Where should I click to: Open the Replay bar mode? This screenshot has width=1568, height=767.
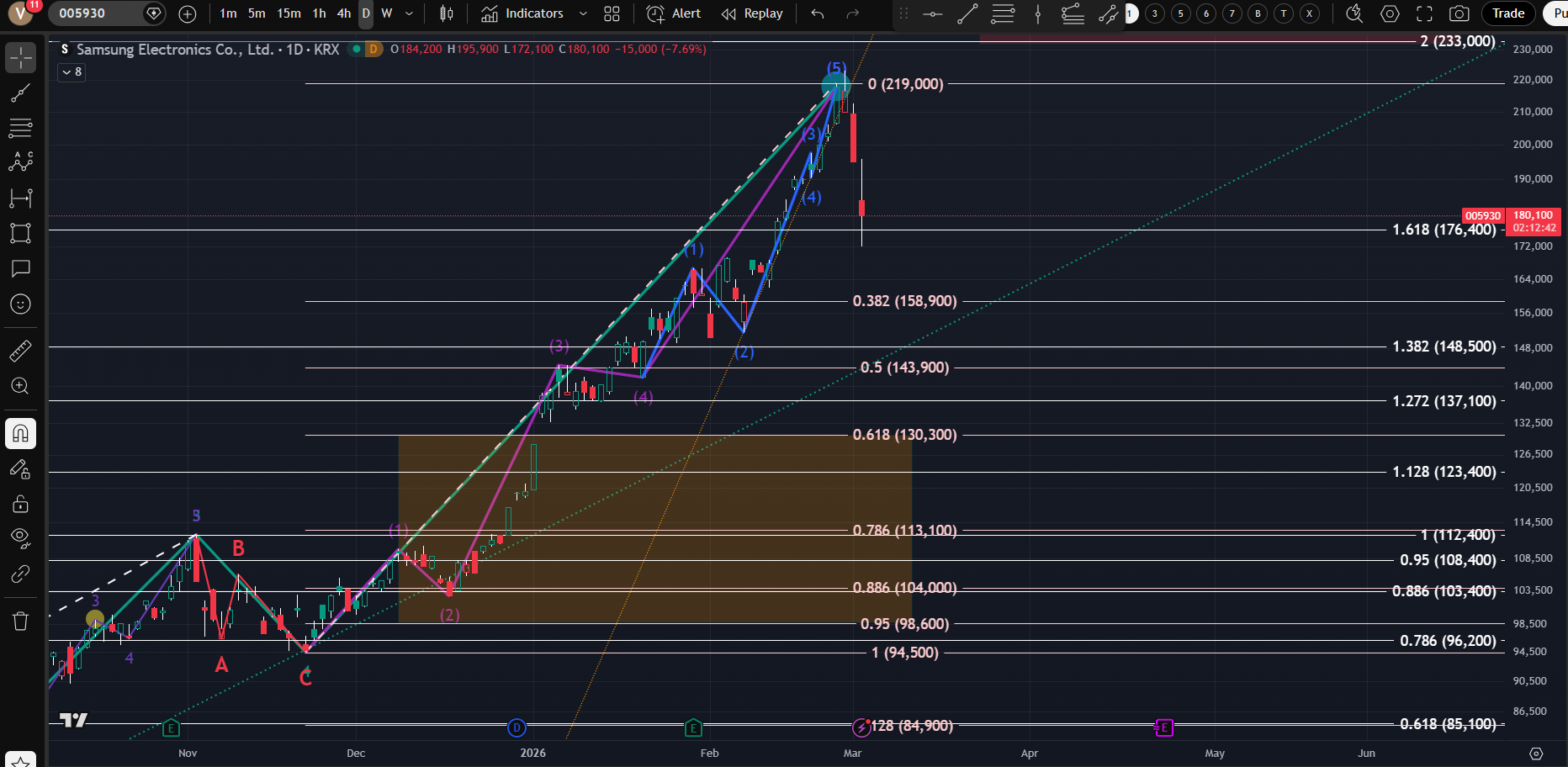752,13
